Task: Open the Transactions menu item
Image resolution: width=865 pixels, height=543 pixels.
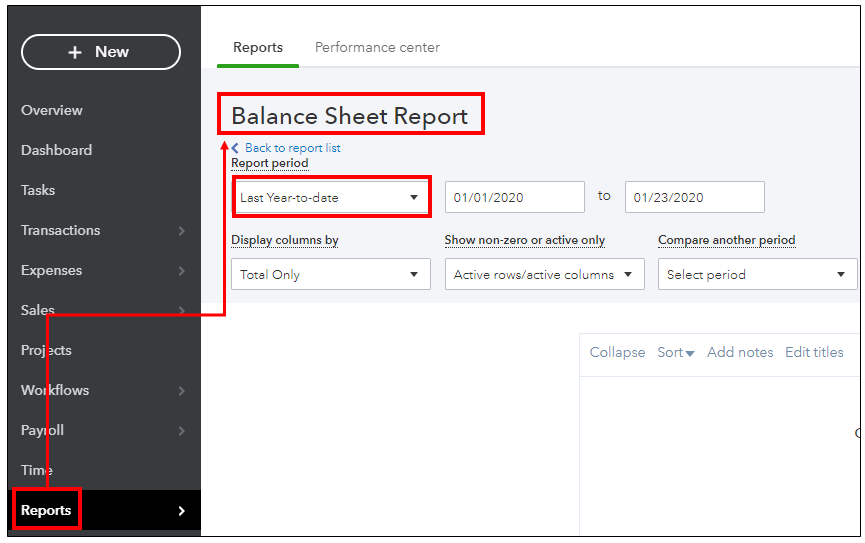Action: 61,230
